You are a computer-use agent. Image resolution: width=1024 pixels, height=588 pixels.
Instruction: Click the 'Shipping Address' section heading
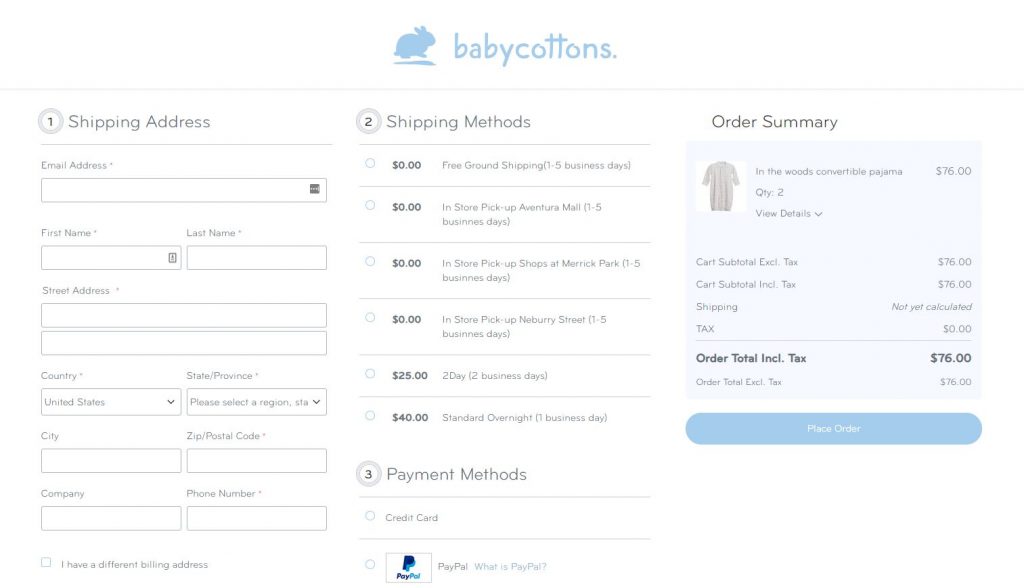click(x=139, y=122)
